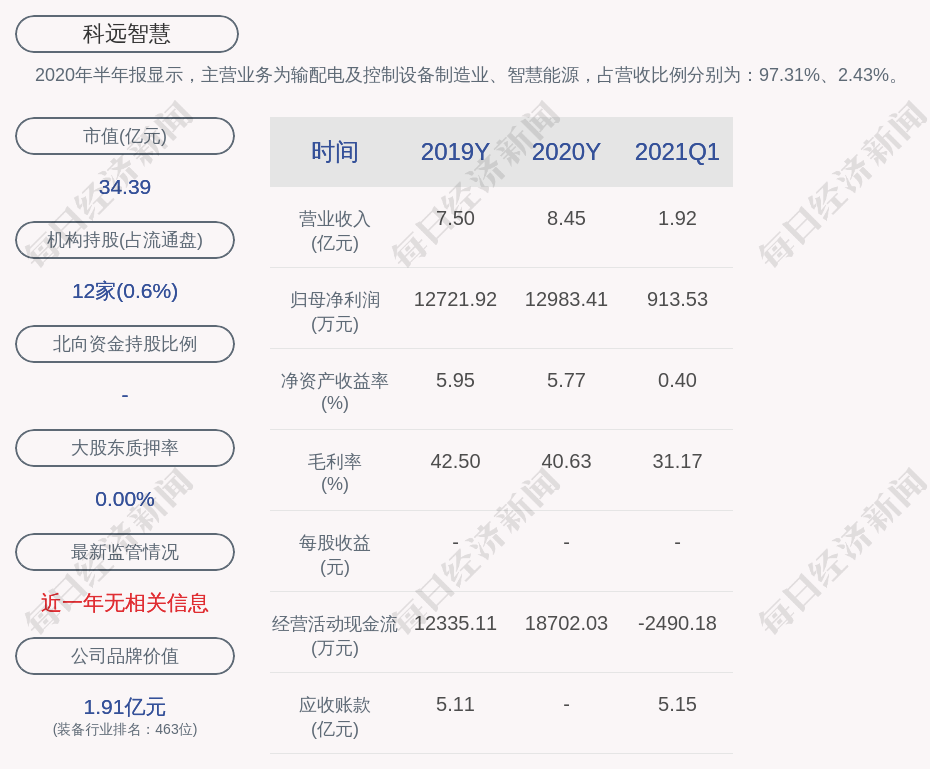Click the 0.40 ROE cell
The image size is (930, 769).
click(x=677, y=380)
